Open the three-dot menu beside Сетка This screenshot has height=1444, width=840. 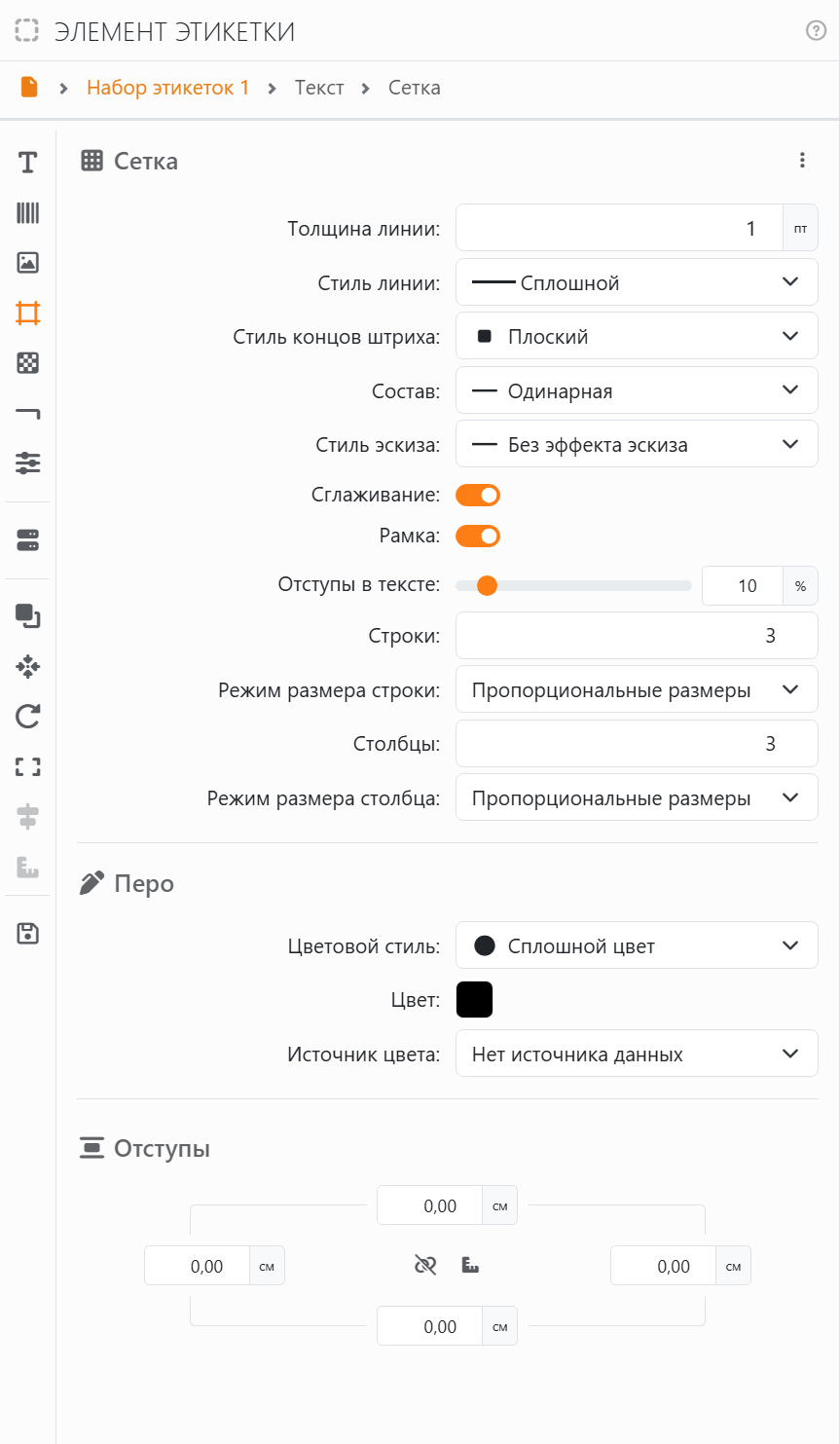pyautogui.click(x=802, y=161)
